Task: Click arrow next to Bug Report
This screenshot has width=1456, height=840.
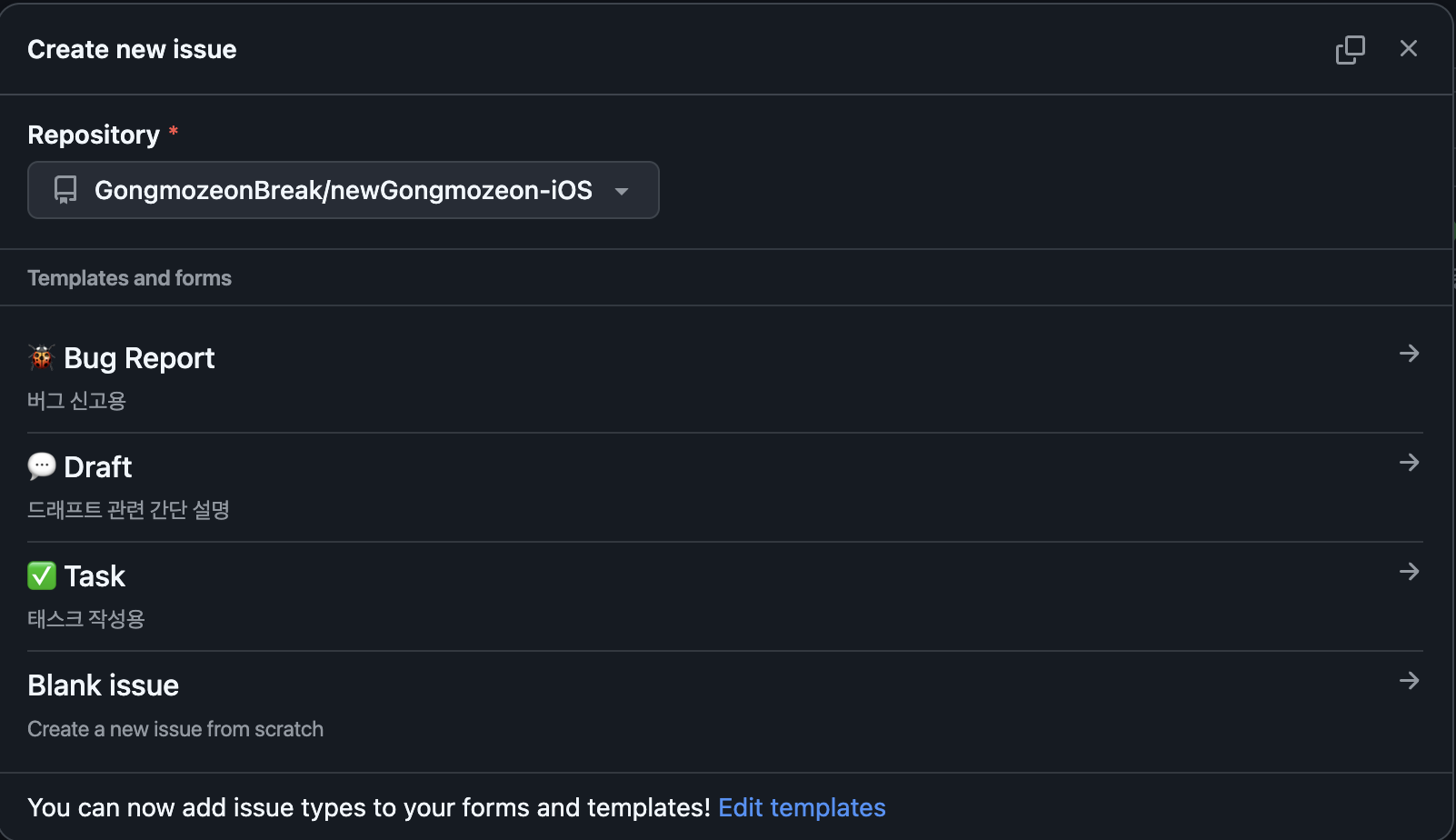Action: 1409,354
